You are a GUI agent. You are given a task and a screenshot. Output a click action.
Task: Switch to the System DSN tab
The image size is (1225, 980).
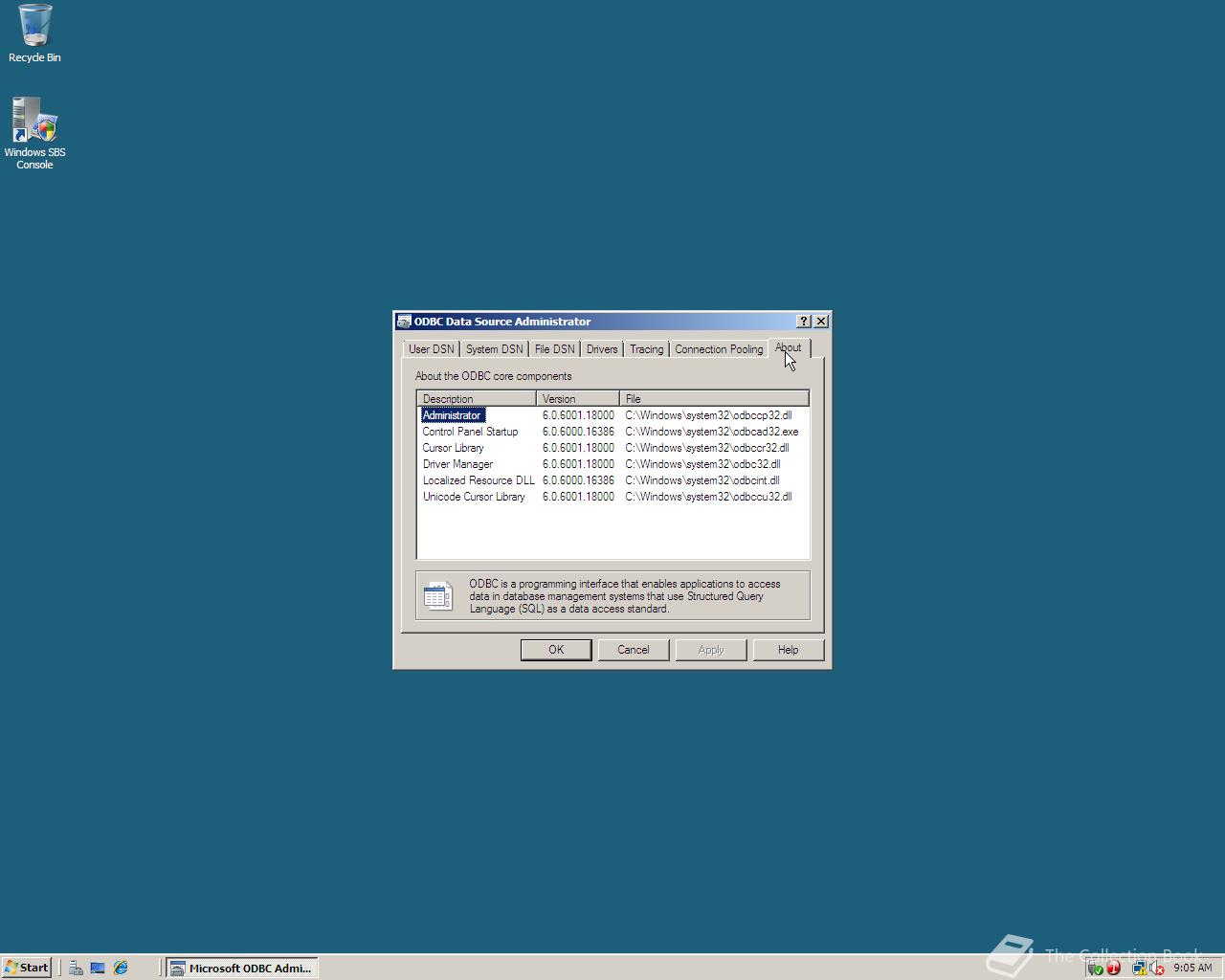pyautogui.click(x=495, y=349)
